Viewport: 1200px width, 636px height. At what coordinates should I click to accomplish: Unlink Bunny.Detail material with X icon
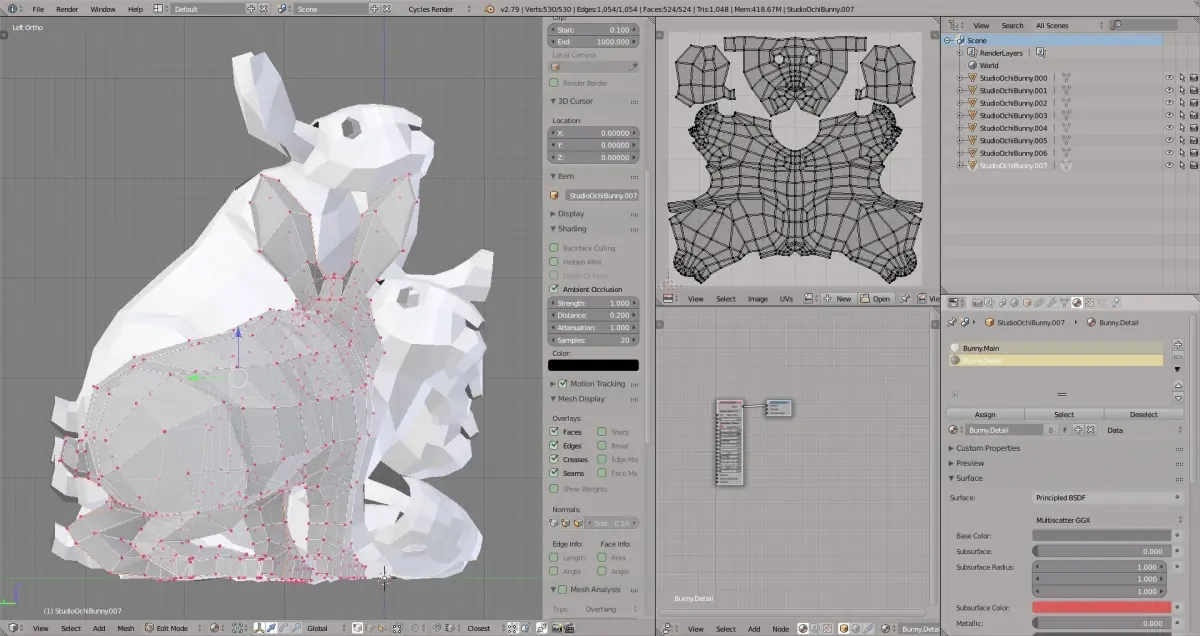(1091, 430)
